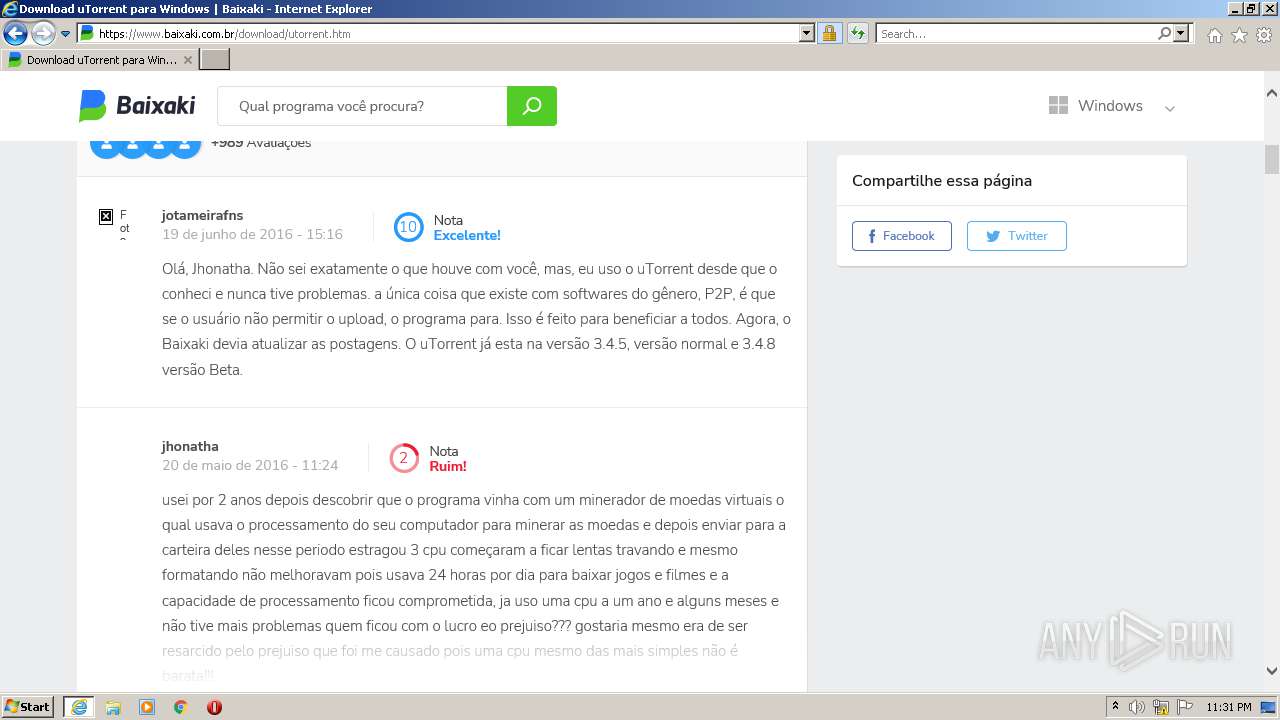1280x720 pixels.
Task: Open Internet Explorer taskbar icon
Action: point(79,707)
